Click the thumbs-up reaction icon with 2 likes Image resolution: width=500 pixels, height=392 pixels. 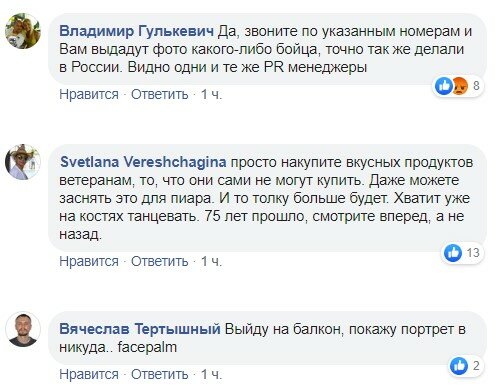(459, 366)
